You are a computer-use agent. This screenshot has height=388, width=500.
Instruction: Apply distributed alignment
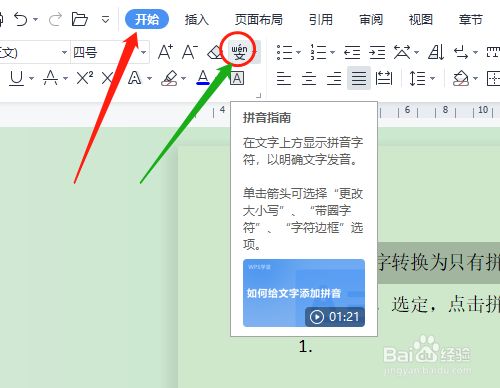point(384,79)
